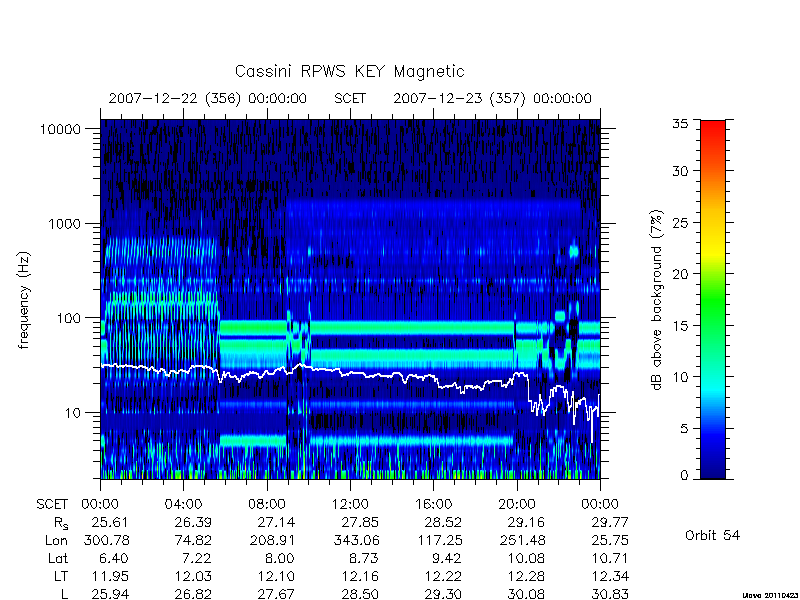Click the Lon value 208.91
Image resolution: width=800 pixels, height=600 pixels.
click(272, 540)
